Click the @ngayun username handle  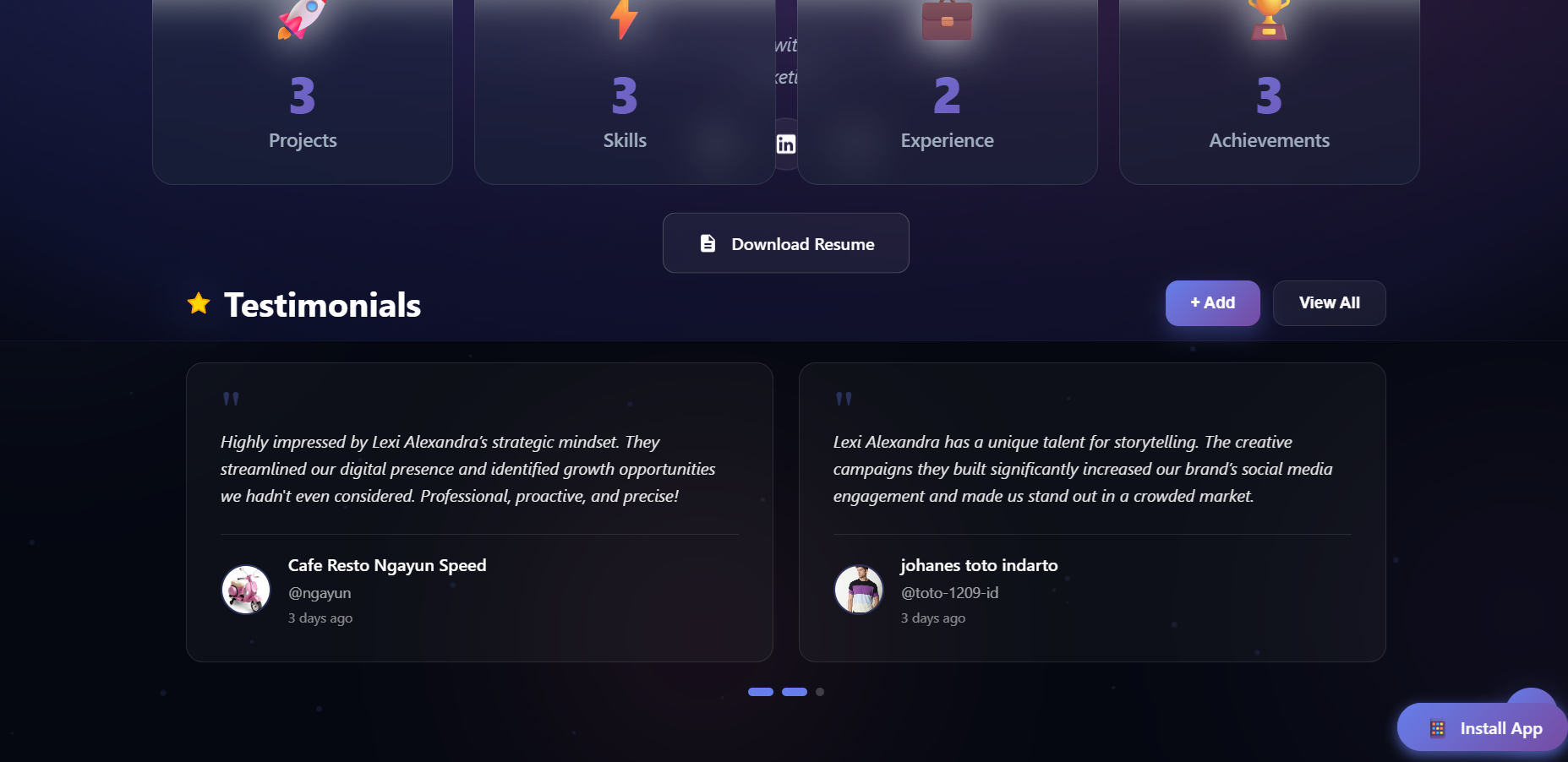[319, 592]
